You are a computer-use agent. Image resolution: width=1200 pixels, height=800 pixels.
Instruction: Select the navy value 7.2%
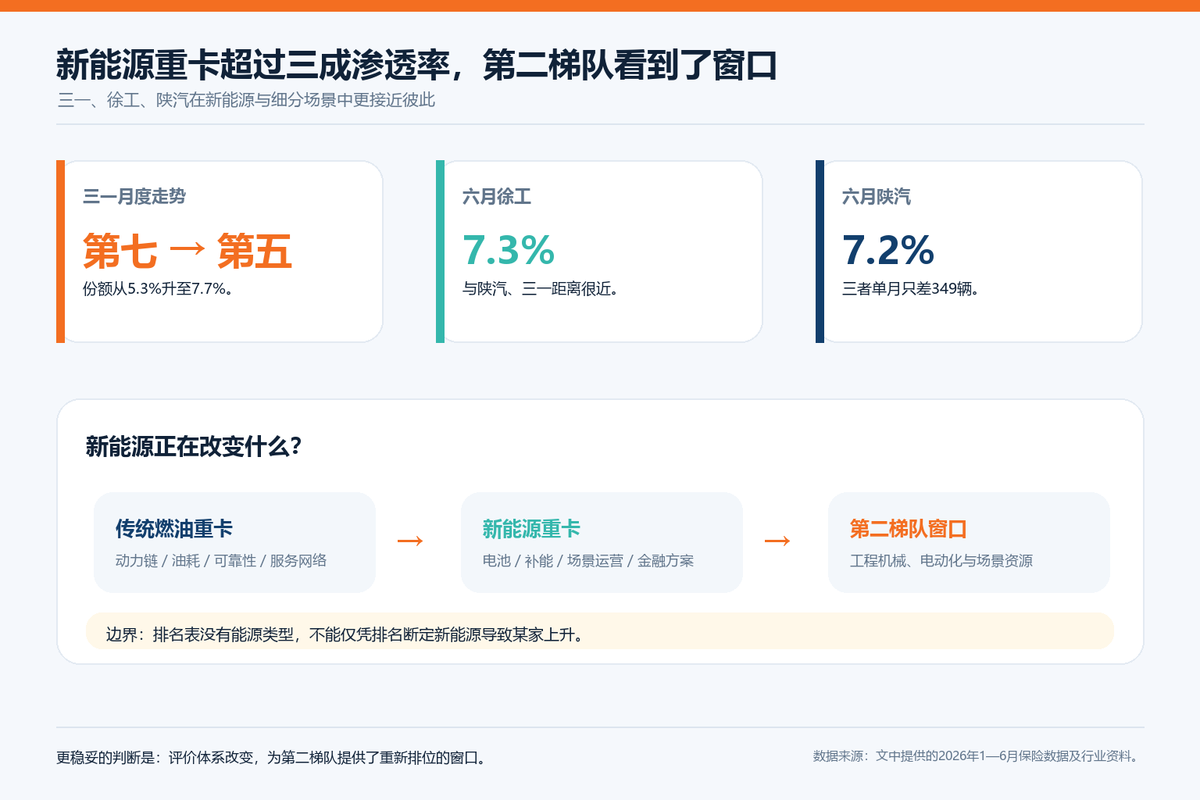coord(888,250)
